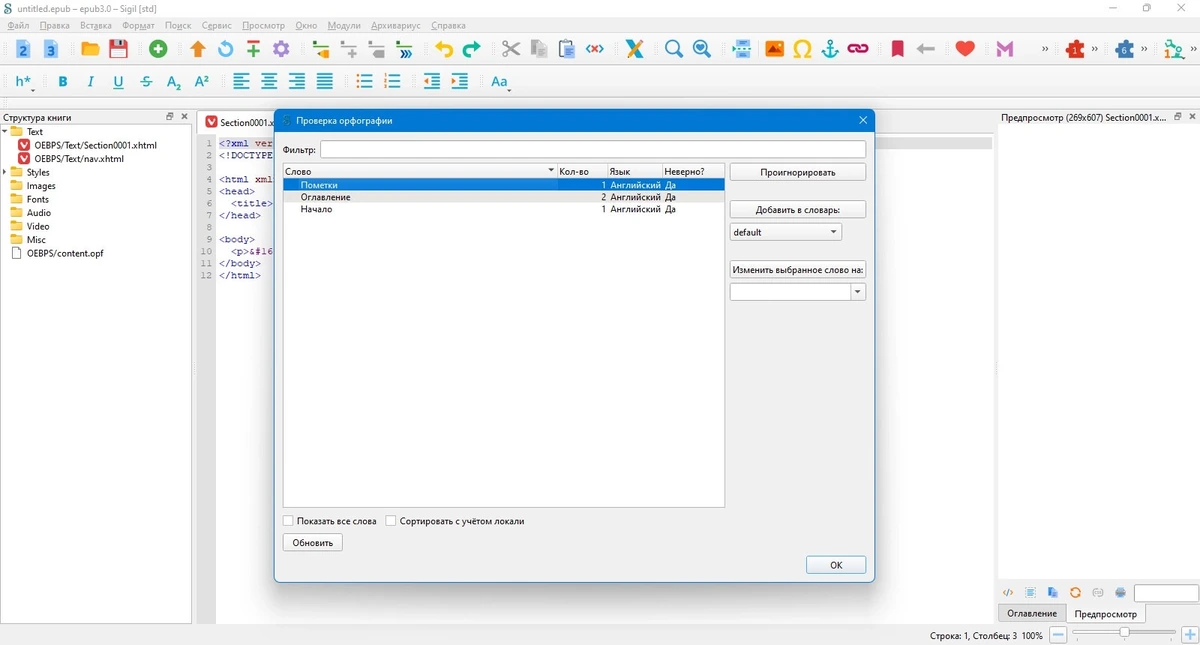Expand the replacement word combo box
The image size is (1200, 645).
click(858, 292)
